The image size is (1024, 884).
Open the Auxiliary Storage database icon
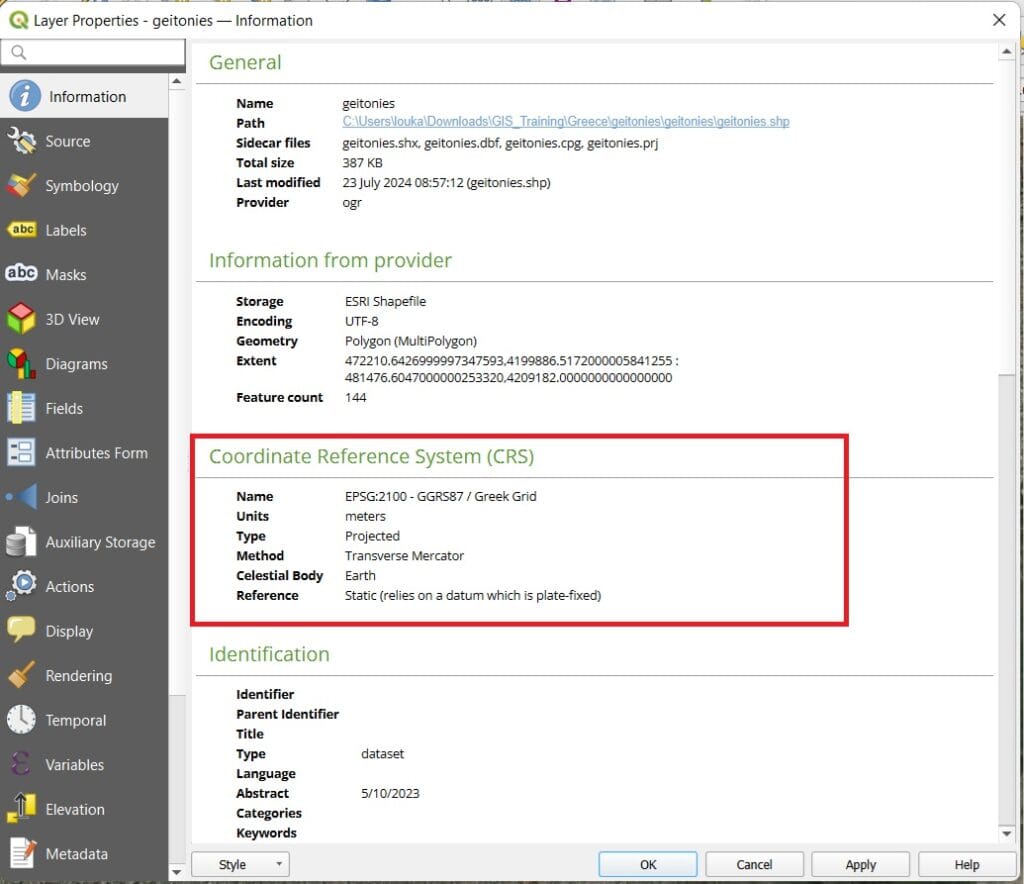coord(21,542)
